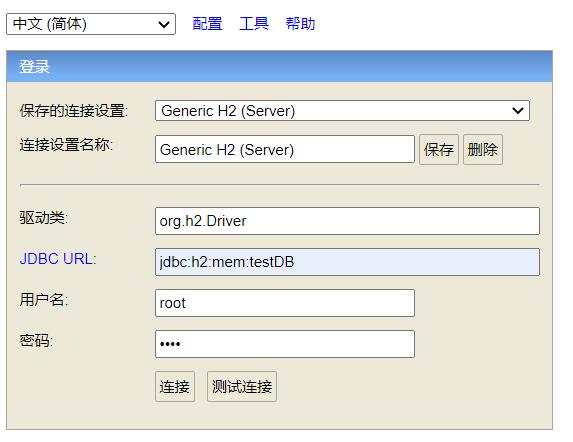Viewport: 573px width, 442px height.
Task: Open the 帮助 help link
Action: click(x=300, y=24)
